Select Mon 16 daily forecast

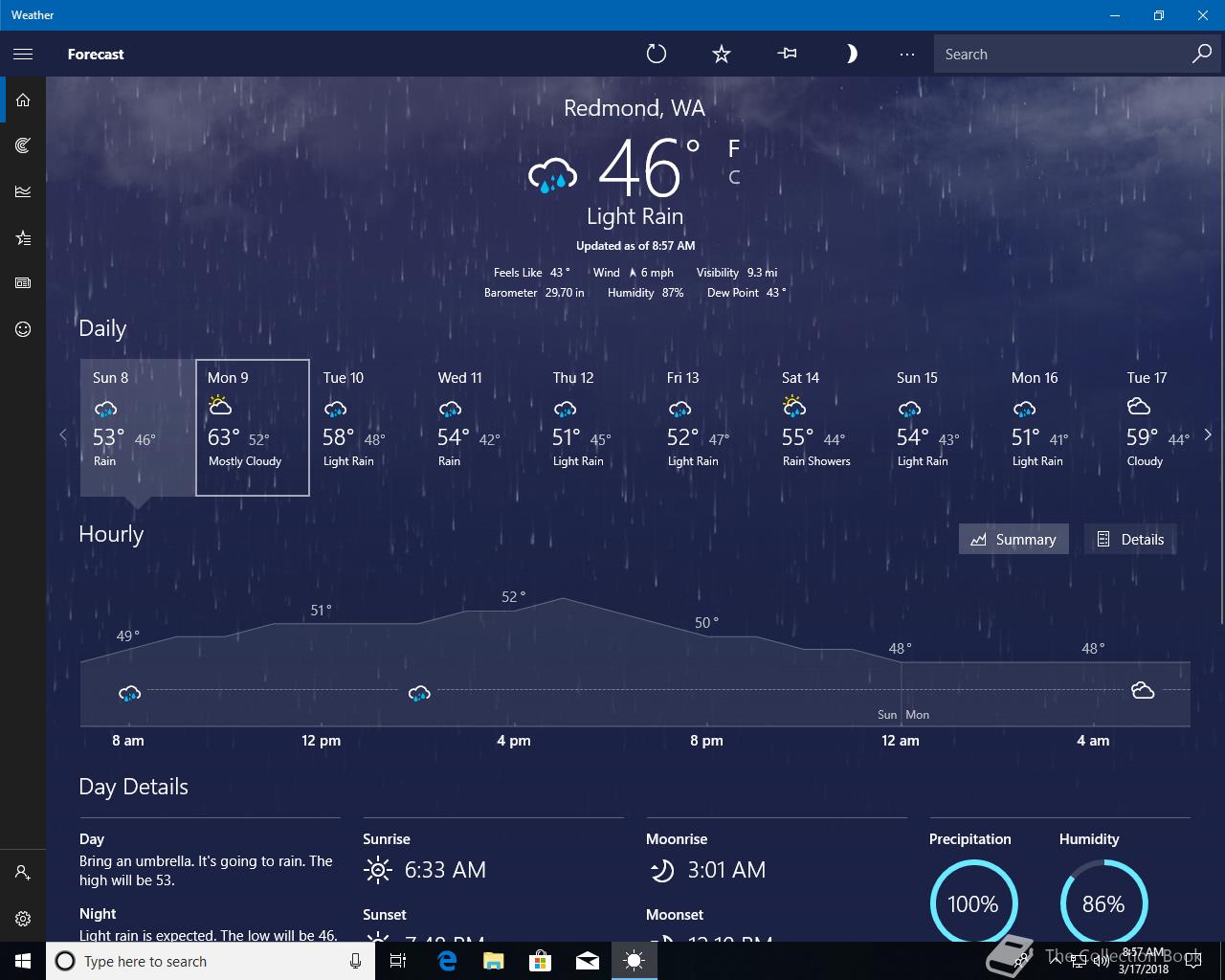1057,428
